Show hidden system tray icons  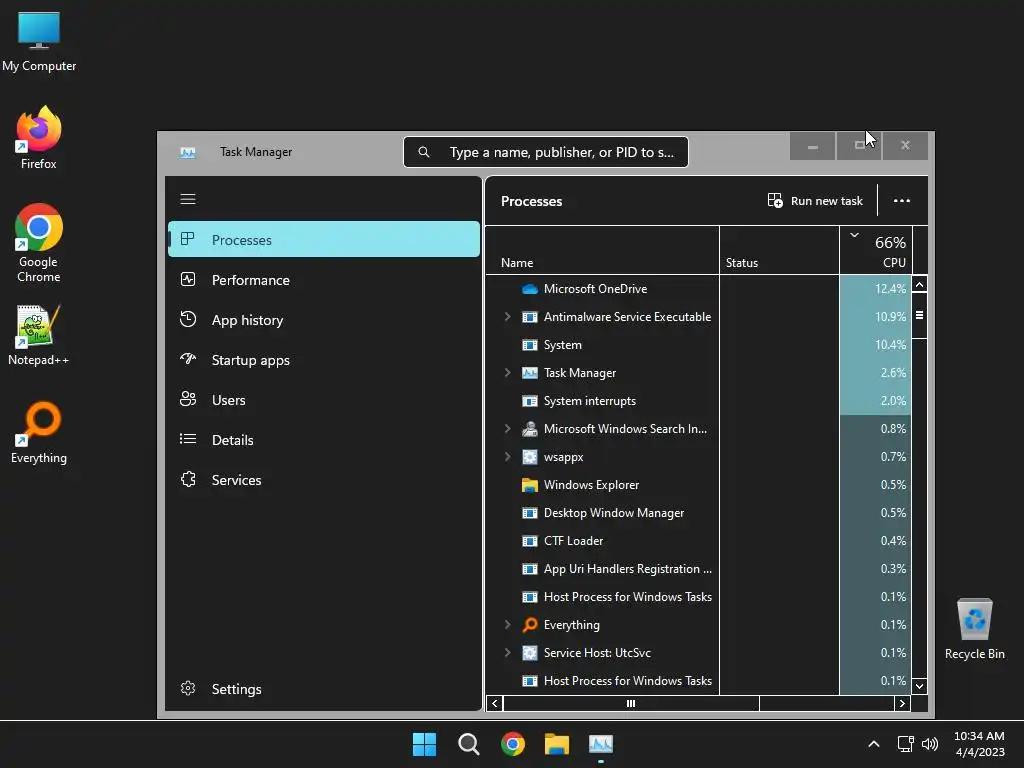pyautogui.click(x=874, y=744)
